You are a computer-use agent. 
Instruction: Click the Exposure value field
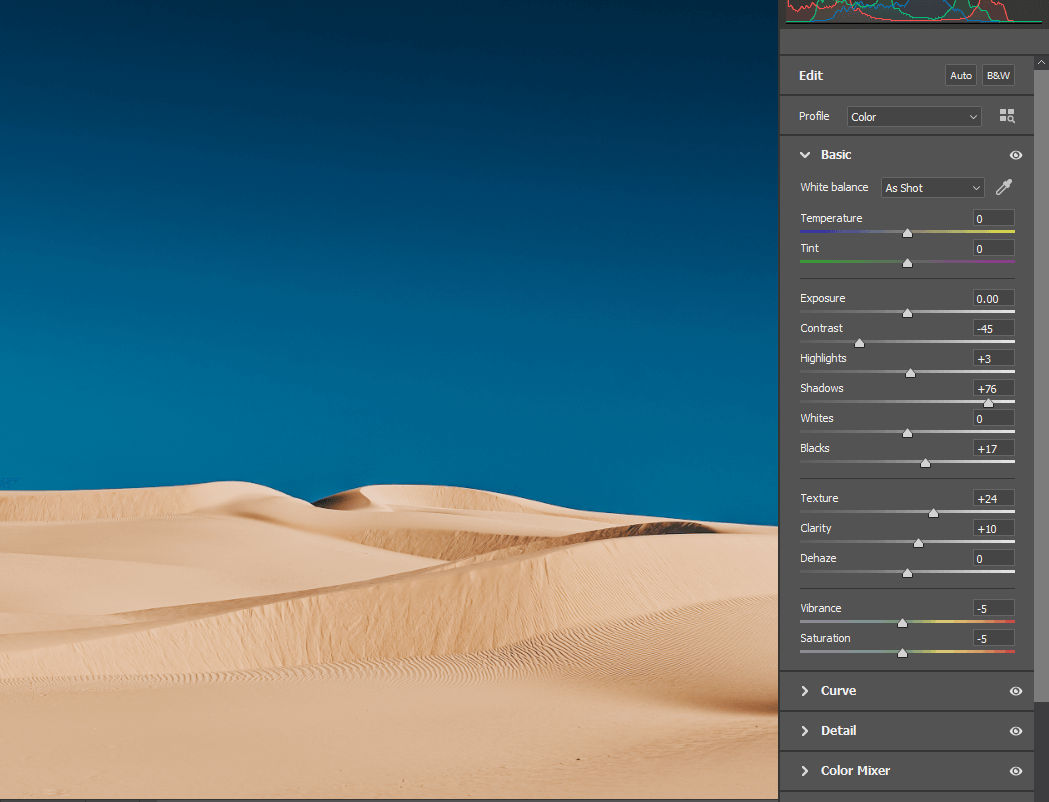coord(992,298)
